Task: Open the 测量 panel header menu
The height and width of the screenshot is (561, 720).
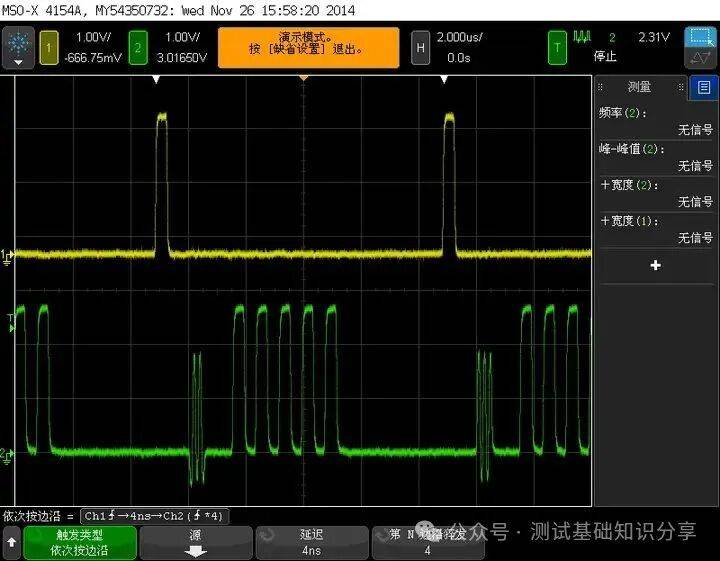Action: [x=640, y=87]
